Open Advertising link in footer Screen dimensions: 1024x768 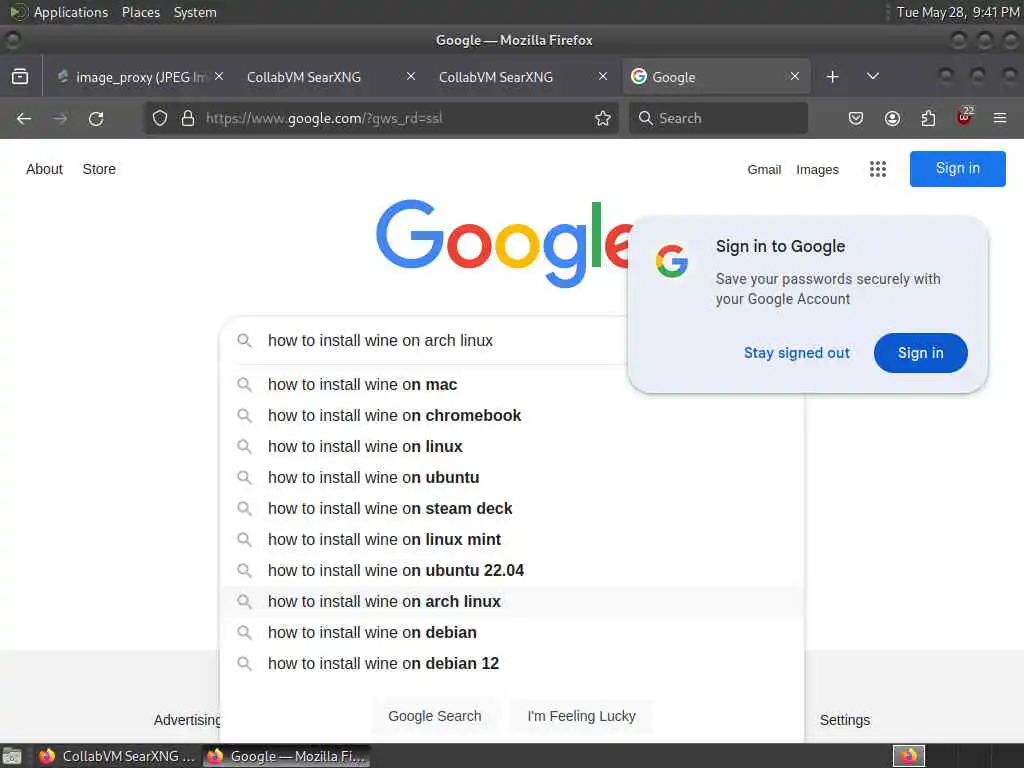[x=187, y=720]
